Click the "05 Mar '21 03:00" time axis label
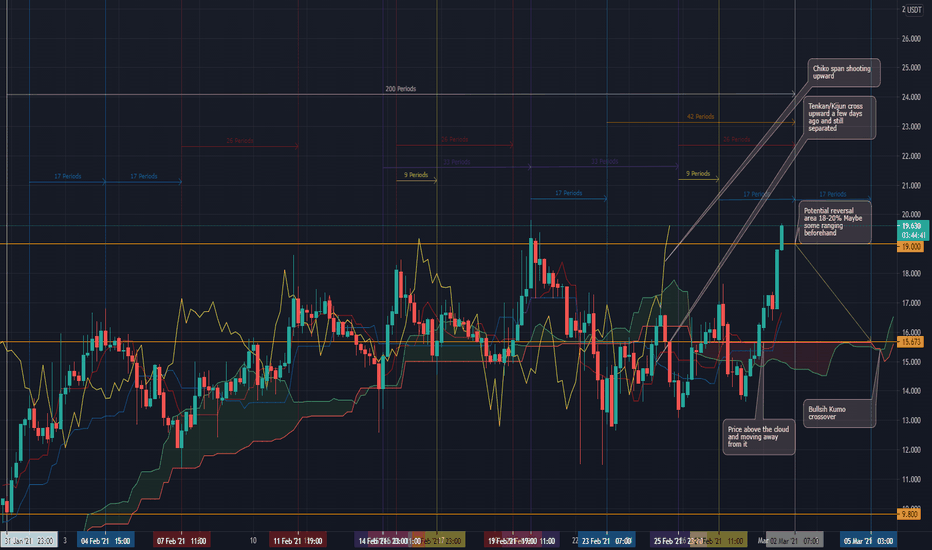The height and width of the screenshot is (550, 932). click(869, 540)
